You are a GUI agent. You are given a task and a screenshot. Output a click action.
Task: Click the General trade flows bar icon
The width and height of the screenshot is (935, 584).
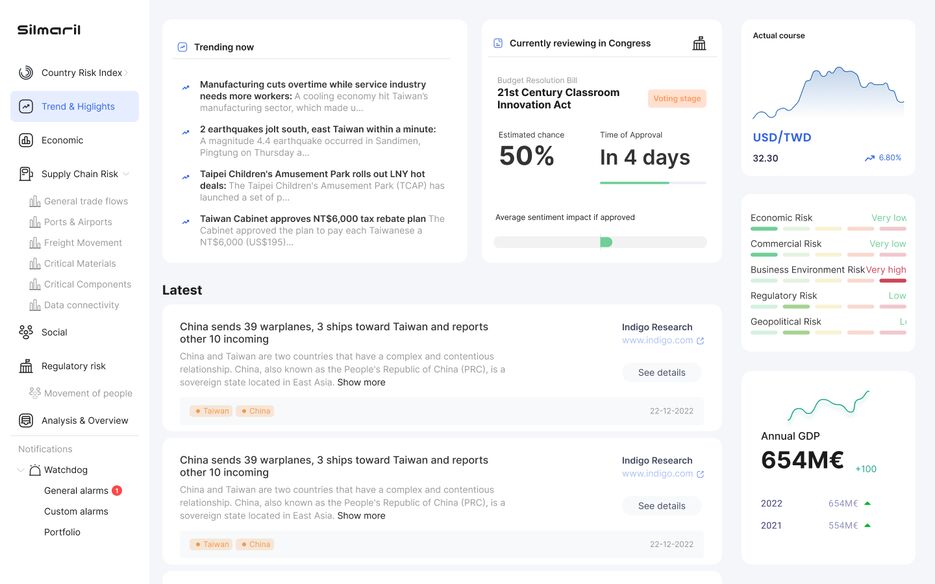(x=35, y=201)
